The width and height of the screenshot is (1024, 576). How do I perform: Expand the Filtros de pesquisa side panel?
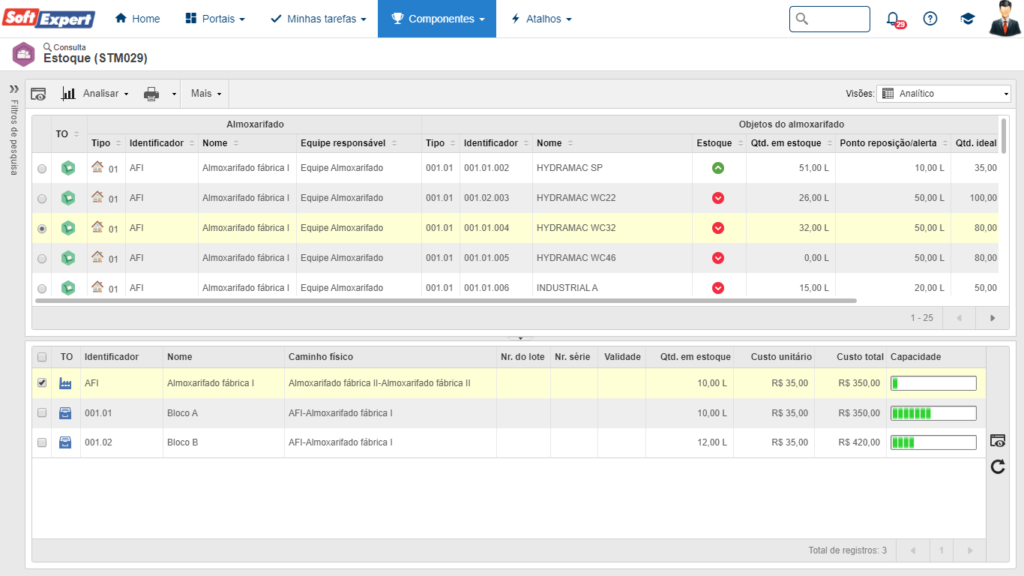pos(14,88)
